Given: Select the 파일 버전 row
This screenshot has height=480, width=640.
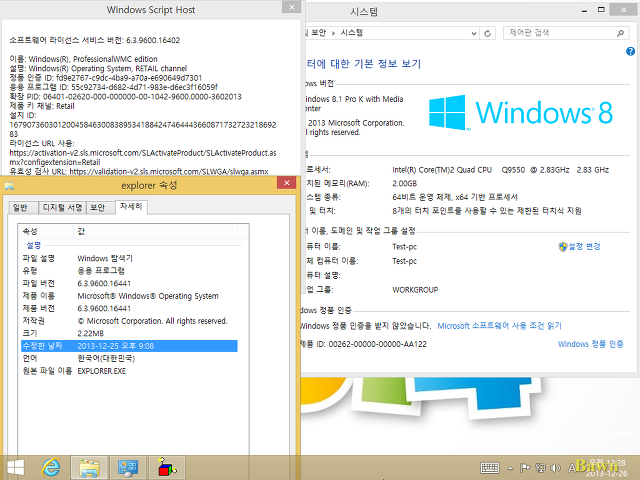Looking at the screenshot, I should click(x=129, y=283).
